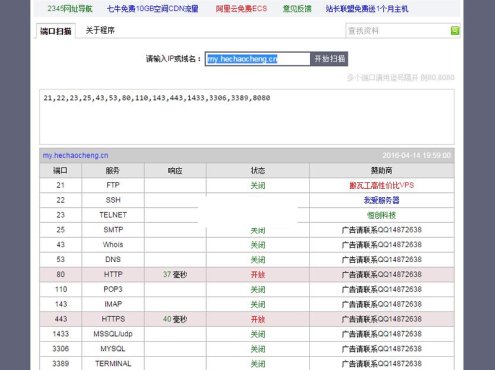The width and height of the screenshot is (495, 370).
Task: Click the 响应 column header
Action: 175,170
